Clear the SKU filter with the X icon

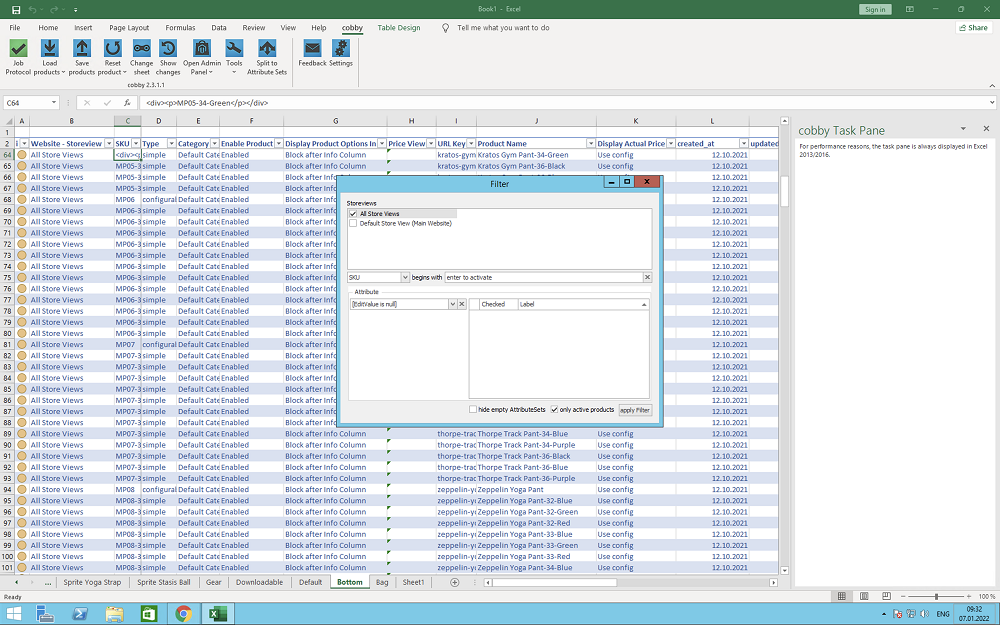(x=647, y=277)
